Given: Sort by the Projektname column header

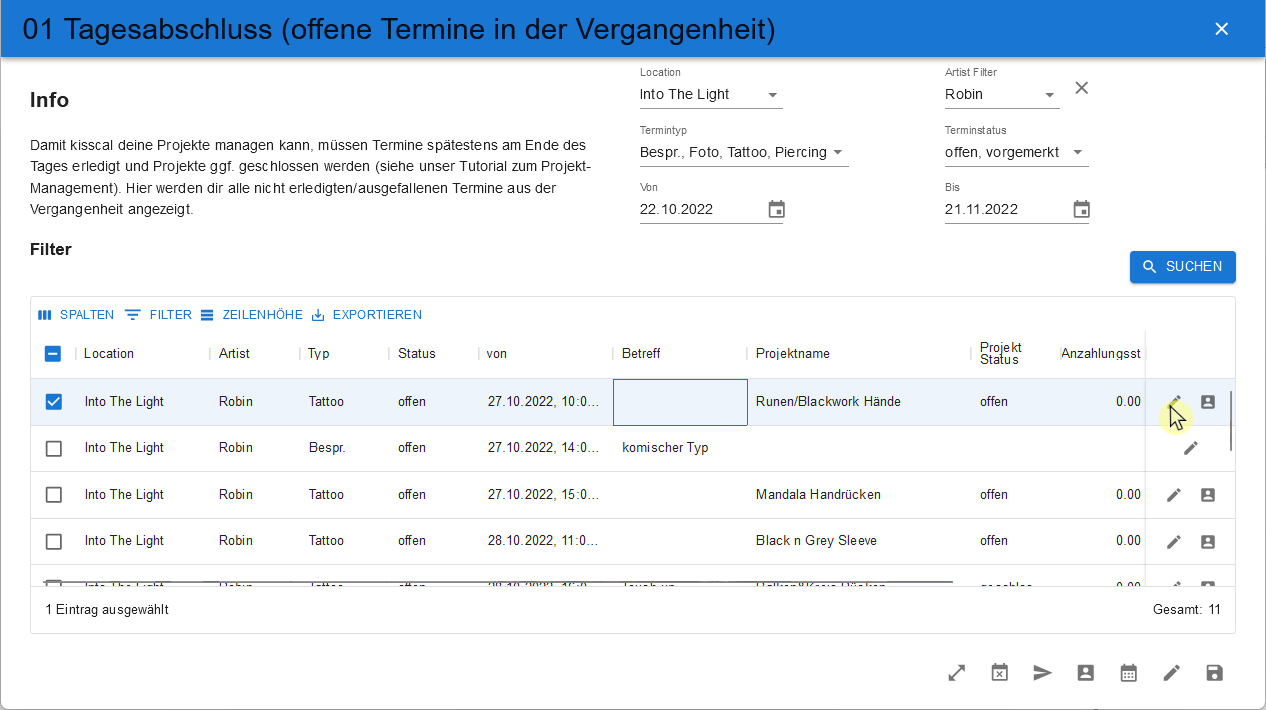Looking at the screenshot, I should [x=793, y=353].
